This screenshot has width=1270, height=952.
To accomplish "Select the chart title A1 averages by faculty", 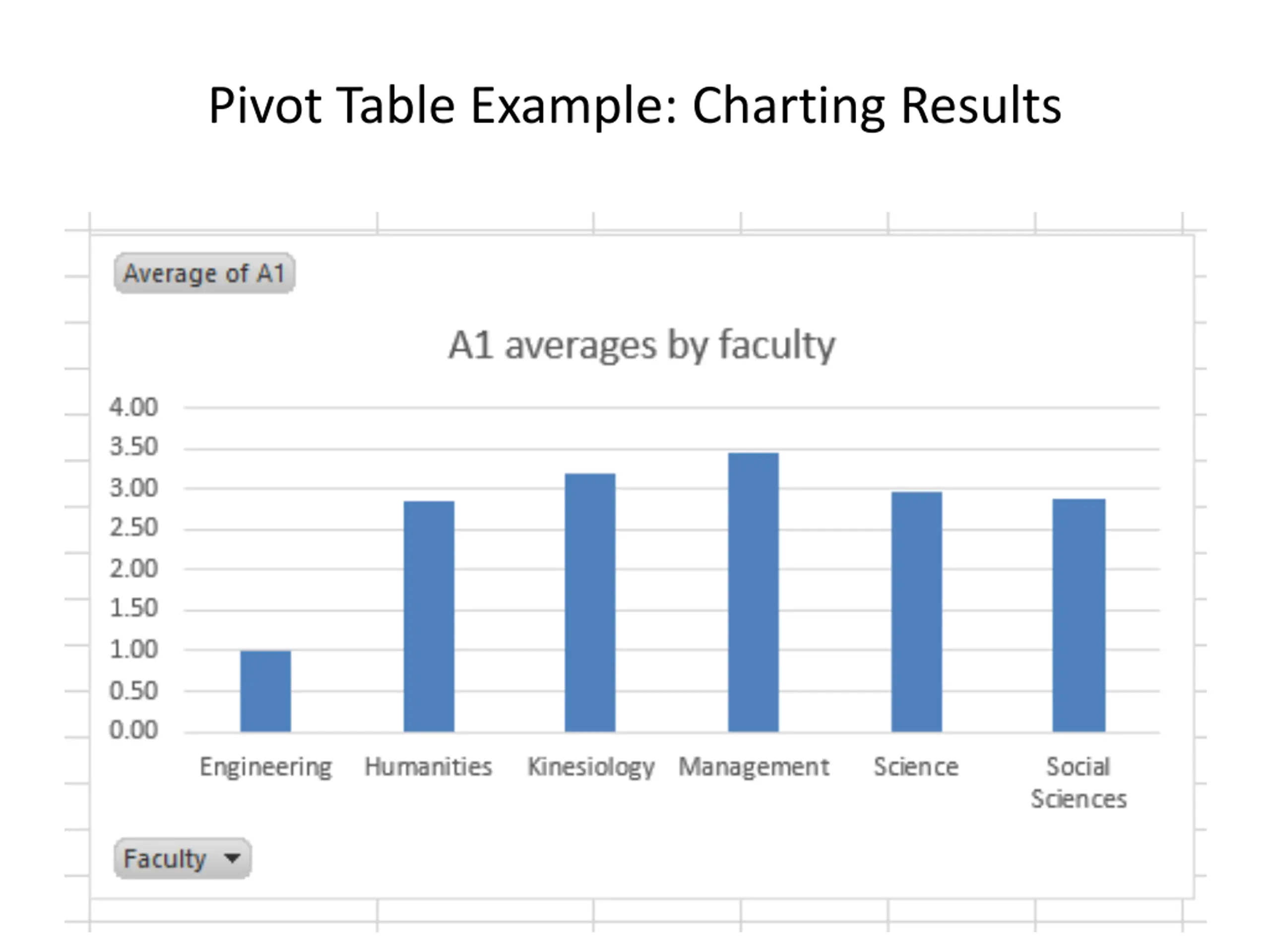I will 641,345.
